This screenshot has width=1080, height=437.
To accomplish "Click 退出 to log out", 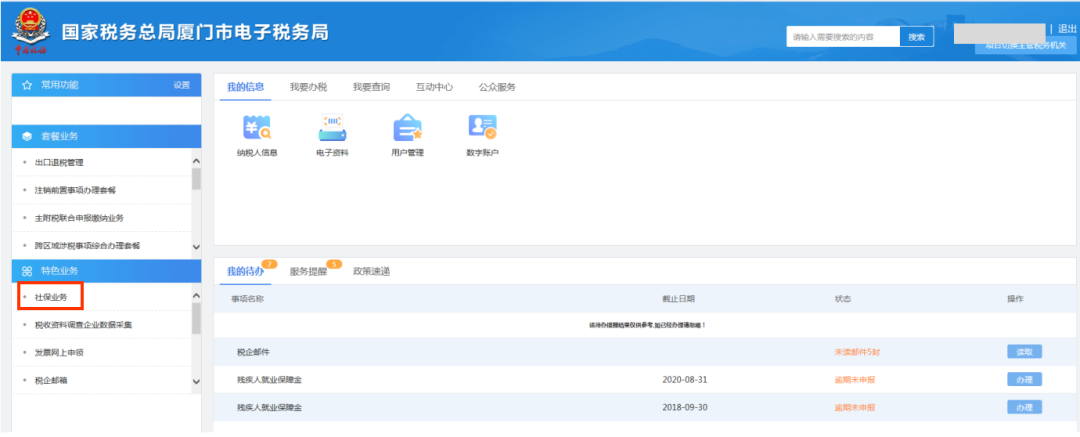I will click(x=1066, y=29).
